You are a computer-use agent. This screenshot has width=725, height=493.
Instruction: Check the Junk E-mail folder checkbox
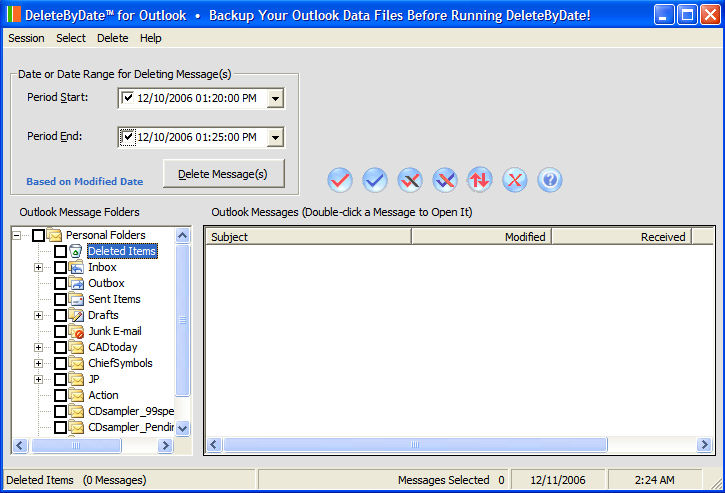point(61,331)
